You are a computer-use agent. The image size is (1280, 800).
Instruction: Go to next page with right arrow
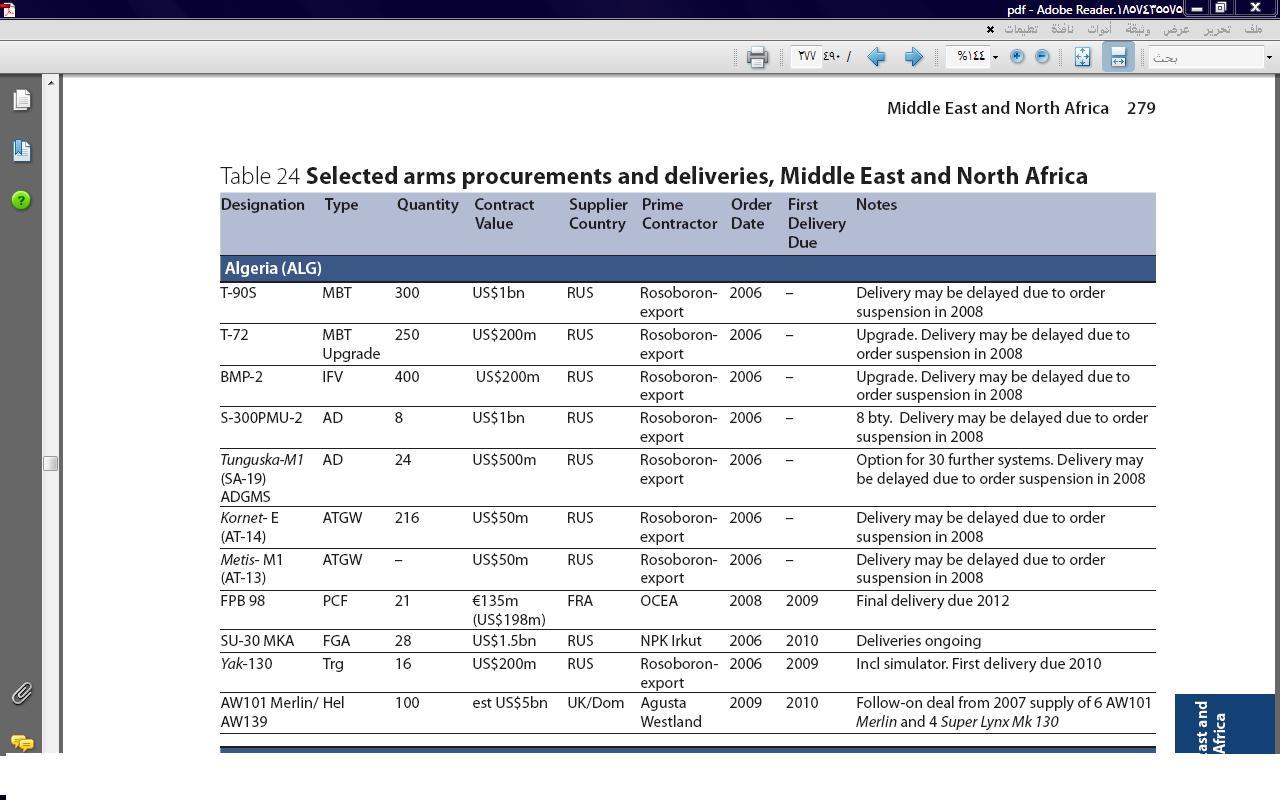click(913, 57)
